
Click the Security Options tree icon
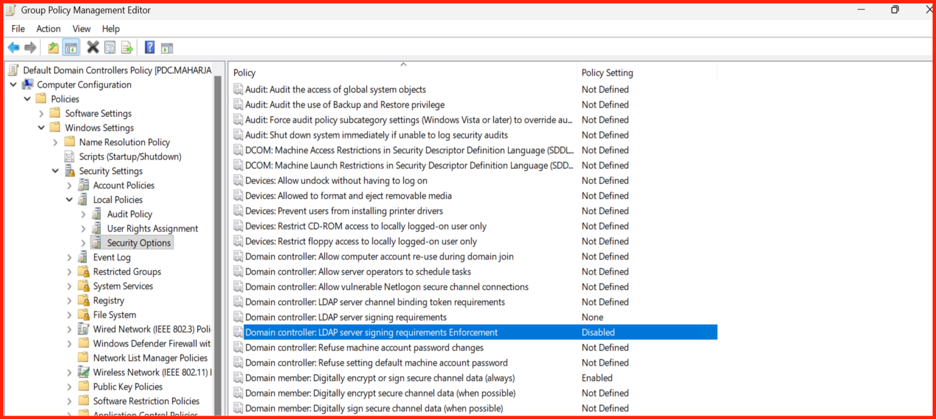pos(97,243)
